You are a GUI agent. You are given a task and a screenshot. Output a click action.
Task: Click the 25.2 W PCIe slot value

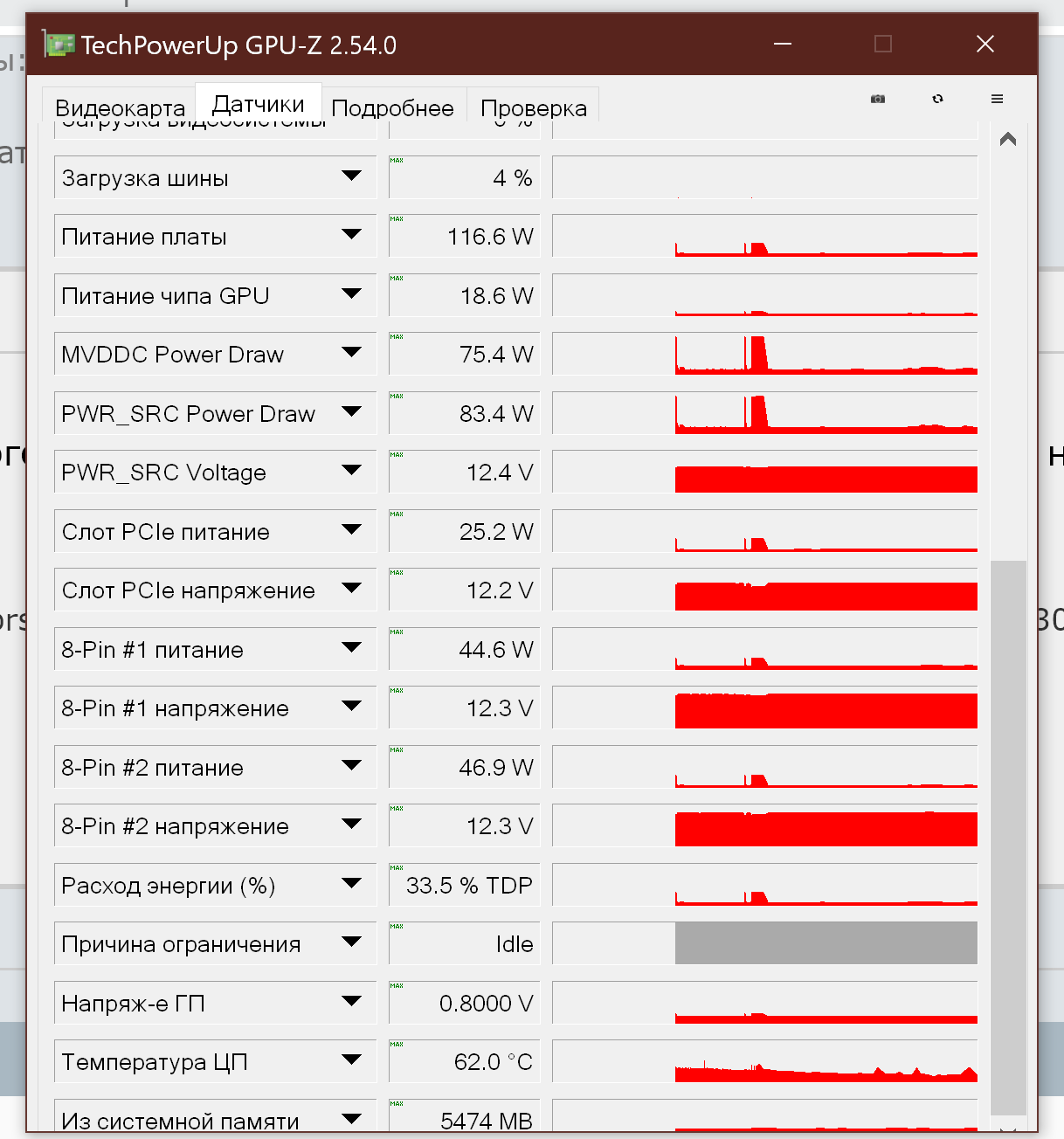tap(465, 531)
